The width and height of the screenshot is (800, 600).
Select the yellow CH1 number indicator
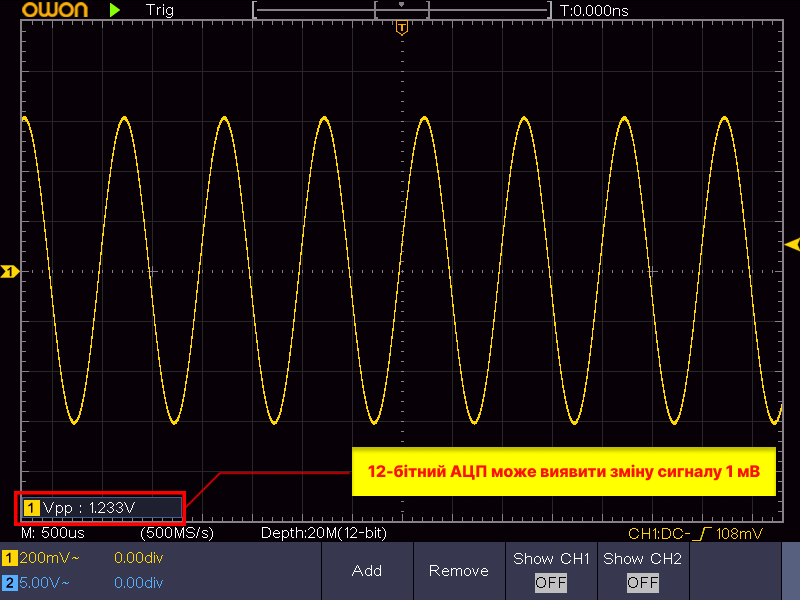click(x=9, y=559)
